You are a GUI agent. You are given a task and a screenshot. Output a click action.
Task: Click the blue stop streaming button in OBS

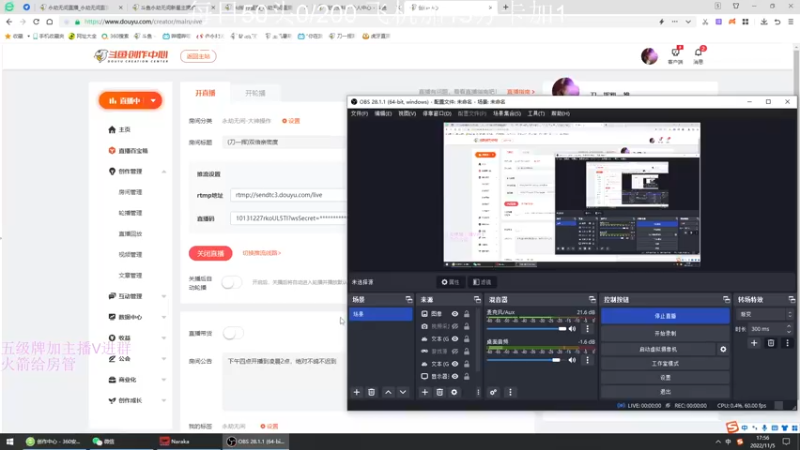click(665, 316)
